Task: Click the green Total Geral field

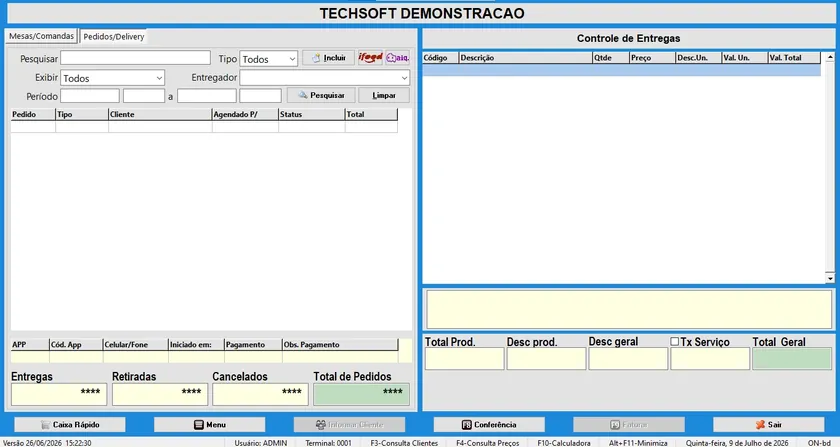Action: coord(792,359)
